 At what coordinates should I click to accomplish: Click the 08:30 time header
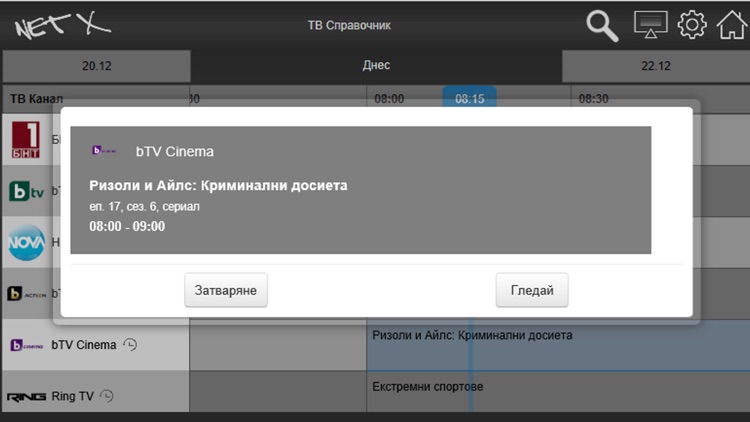tap(593, 99)
